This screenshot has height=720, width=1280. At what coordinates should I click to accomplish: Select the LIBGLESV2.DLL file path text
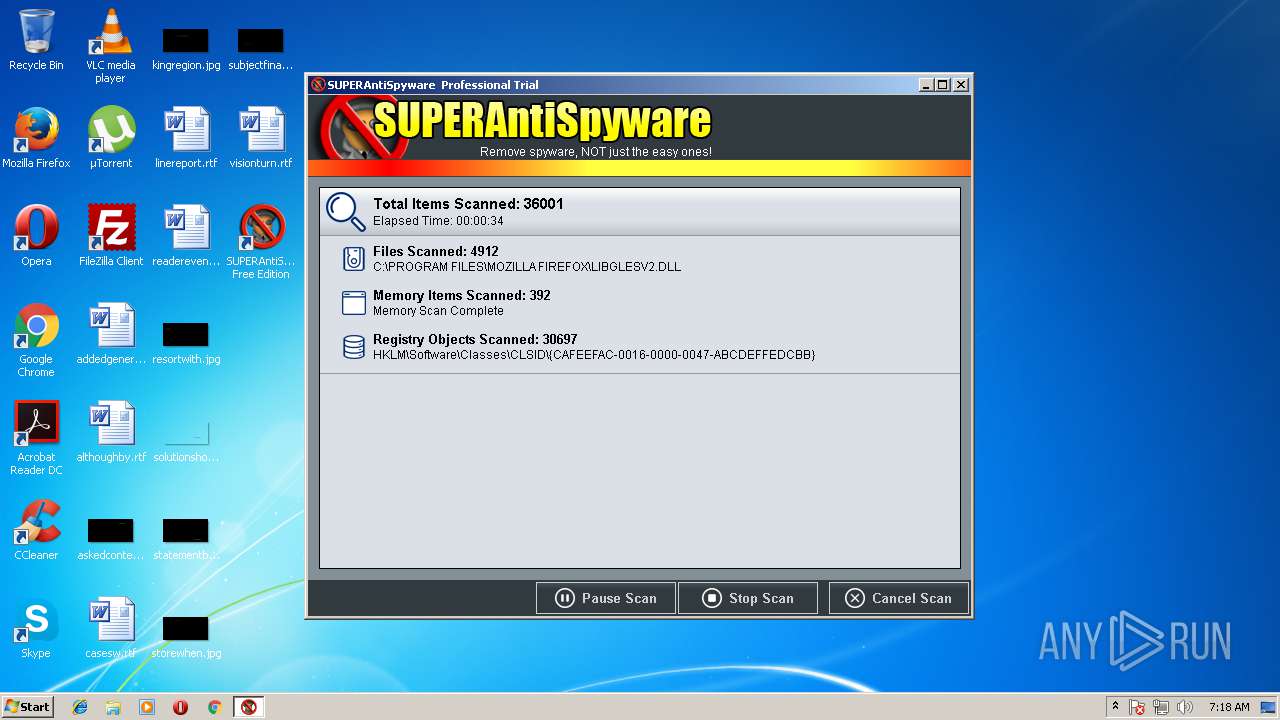[x=527, y=267]
